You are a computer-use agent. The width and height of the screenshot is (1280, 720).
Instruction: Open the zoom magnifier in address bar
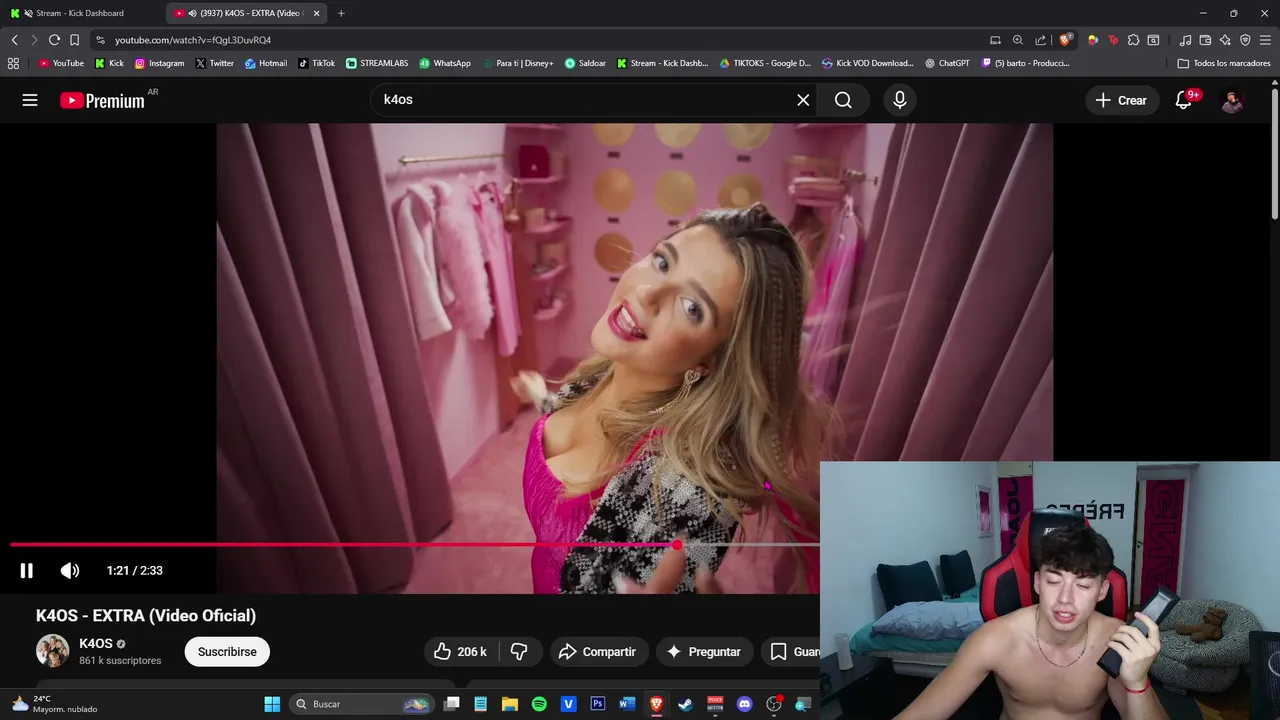[1018, 40]
